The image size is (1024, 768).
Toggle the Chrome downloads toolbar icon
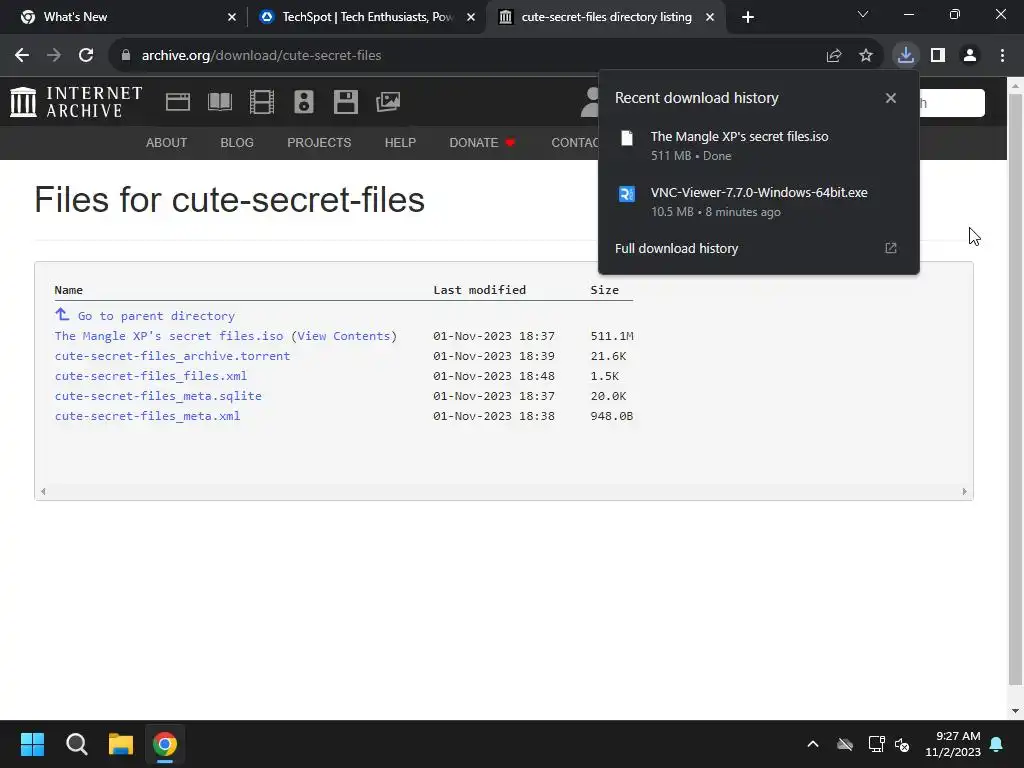(906, 55)
